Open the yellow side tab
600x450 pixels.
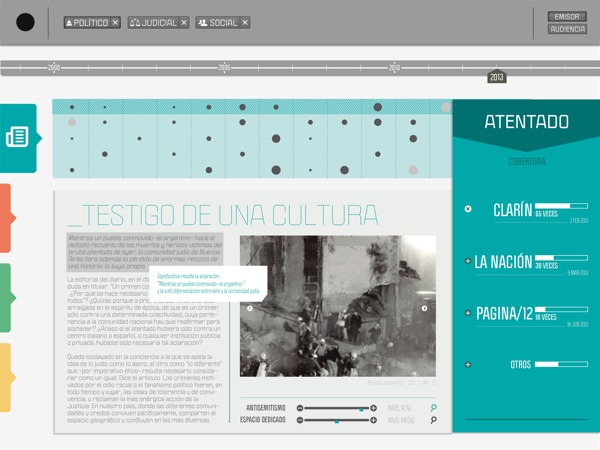coord(5,377)
